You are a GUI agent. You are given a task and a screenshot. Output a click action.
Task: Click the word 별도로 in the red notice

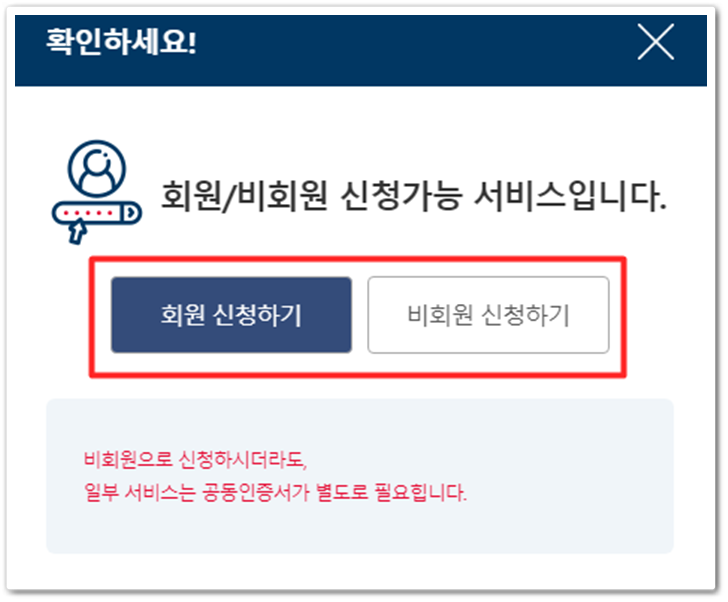point(342,492)
